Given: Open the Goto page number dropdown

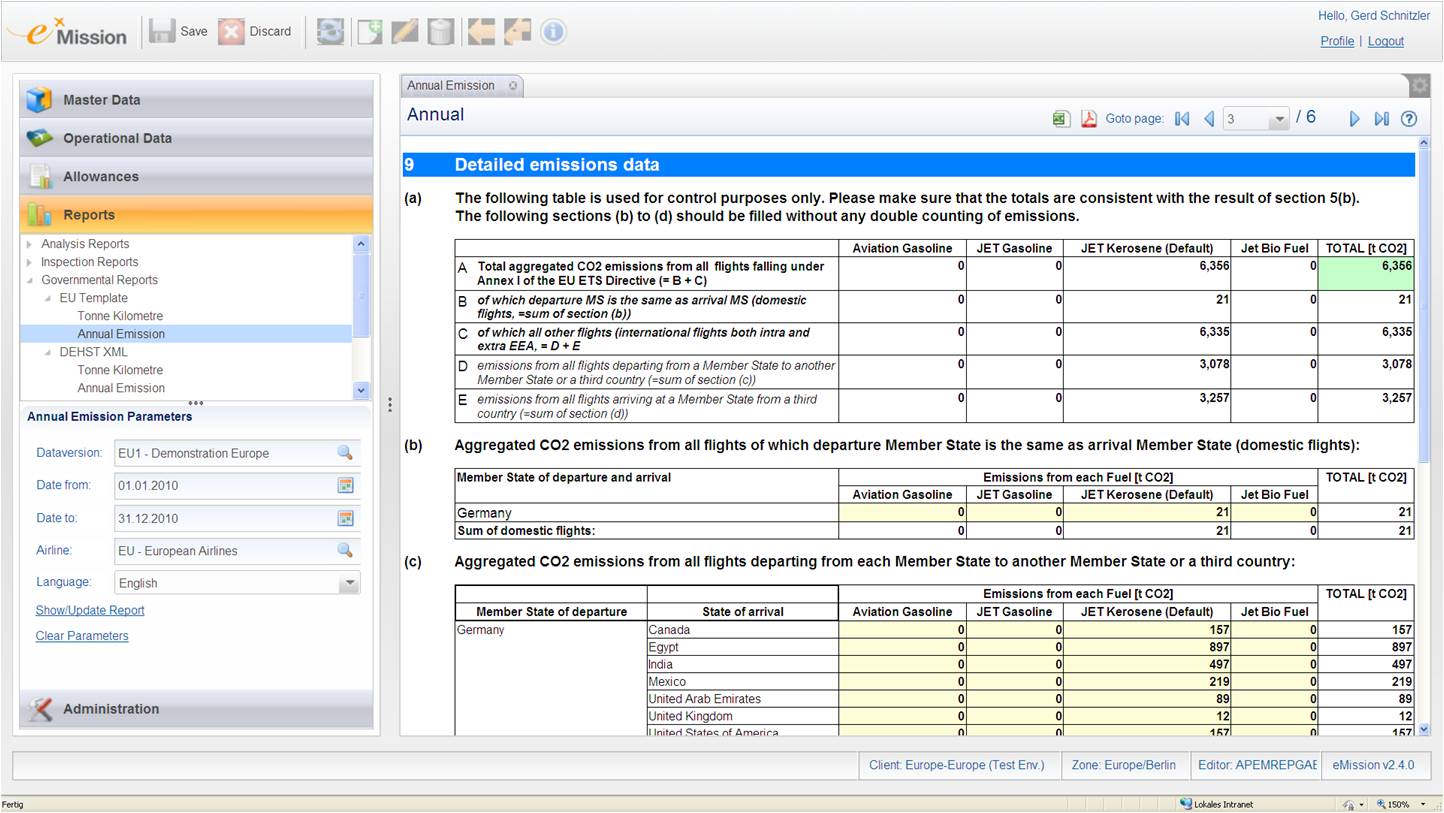Looking at the screenshot, I should point(1278,120).
